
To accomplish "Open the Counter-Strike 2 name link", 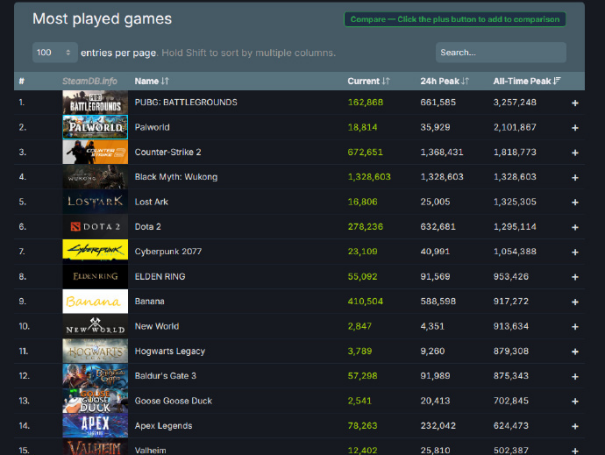I will (168, 152).
